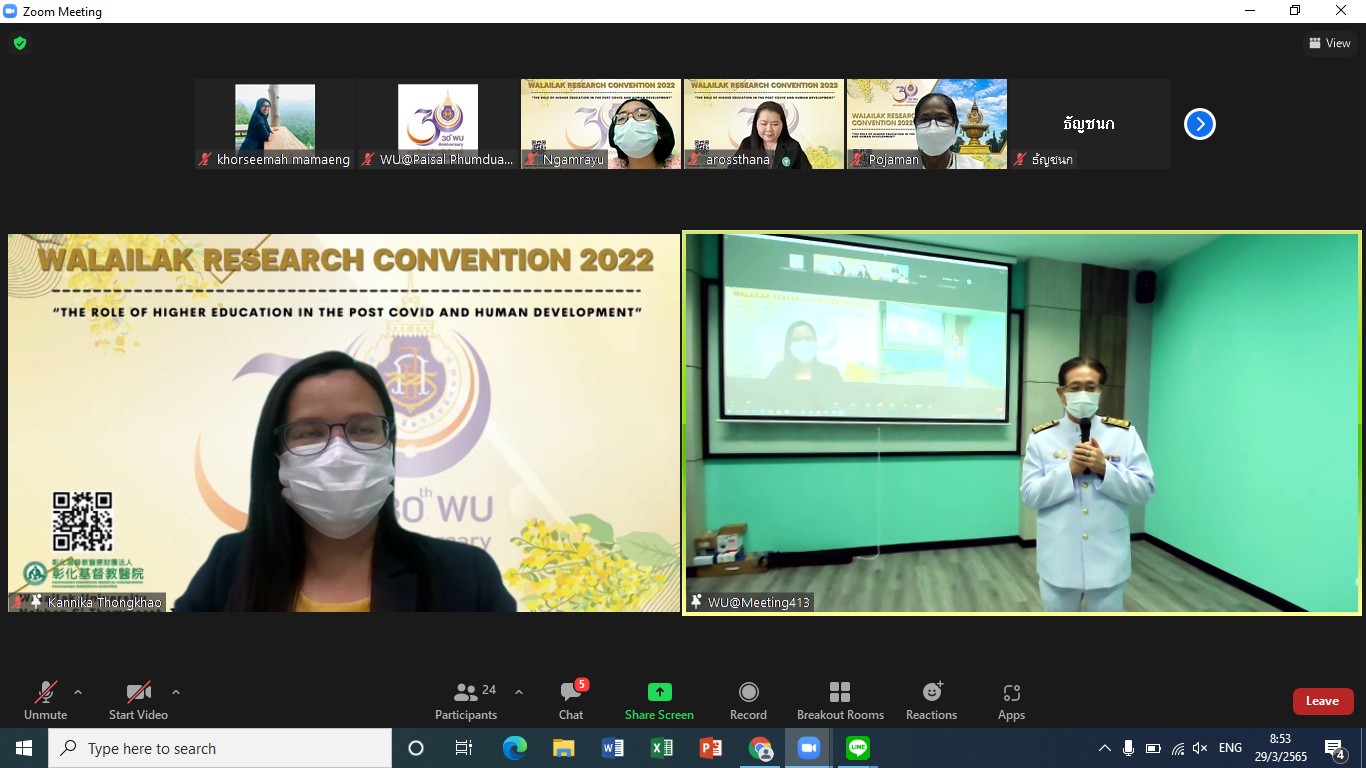The width and height of the screenshot is (1366, 768).
Task: Select the Pojaman participant thumbnail
Action: pyautogui.click(x=926, y=124)
